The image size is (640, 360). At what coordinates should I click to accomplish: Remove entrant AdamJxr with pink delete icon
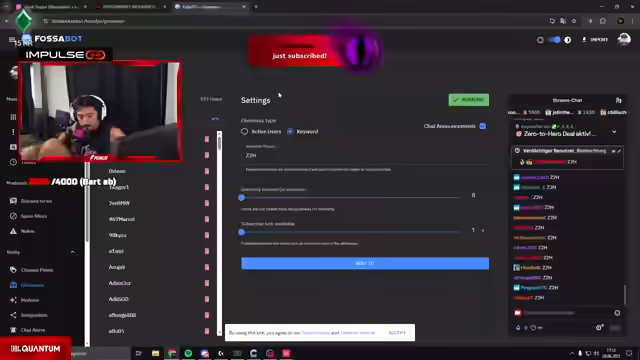[x=207, y=283]
